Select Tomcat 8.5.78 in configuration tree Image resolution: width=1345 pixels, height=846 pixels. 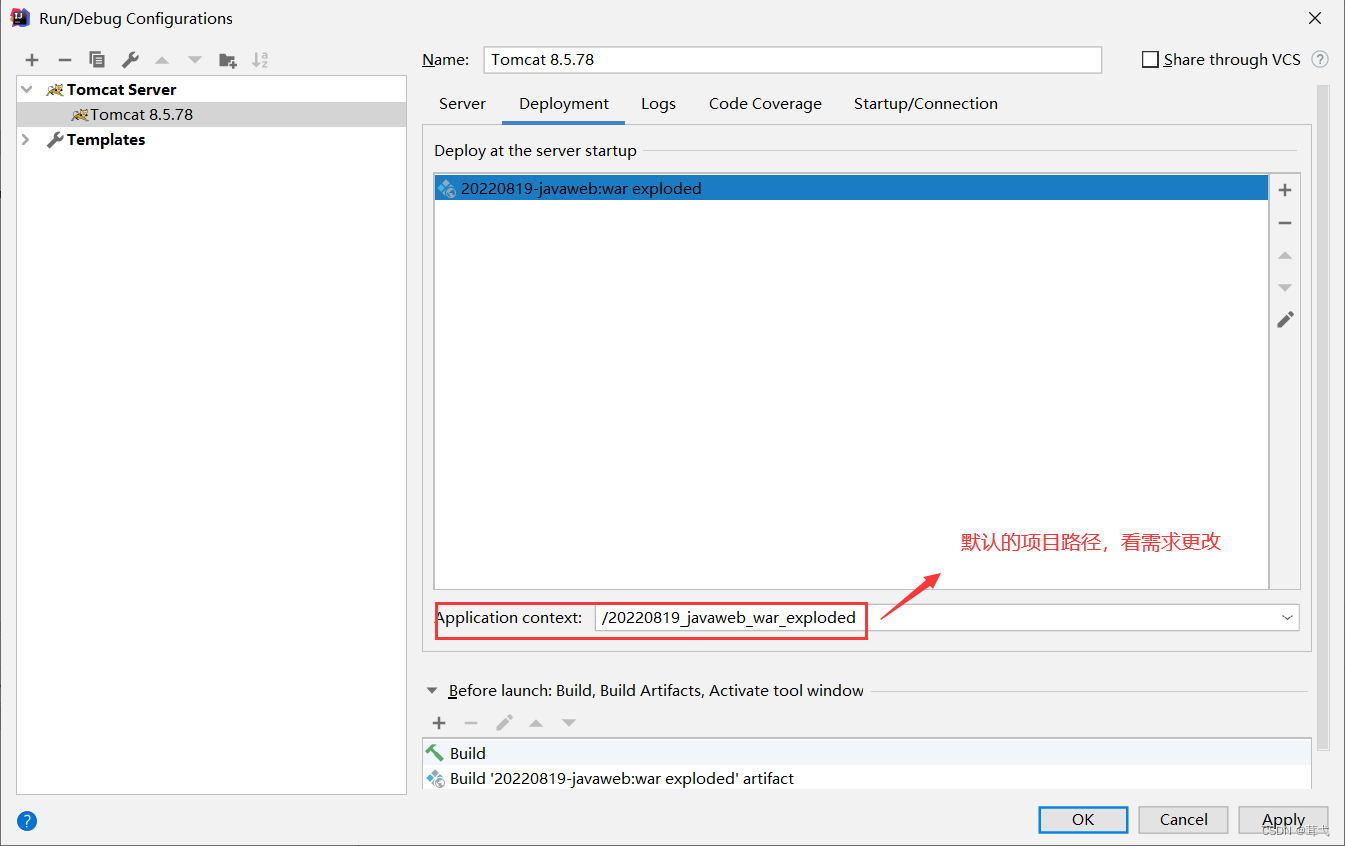click(212, 115)
